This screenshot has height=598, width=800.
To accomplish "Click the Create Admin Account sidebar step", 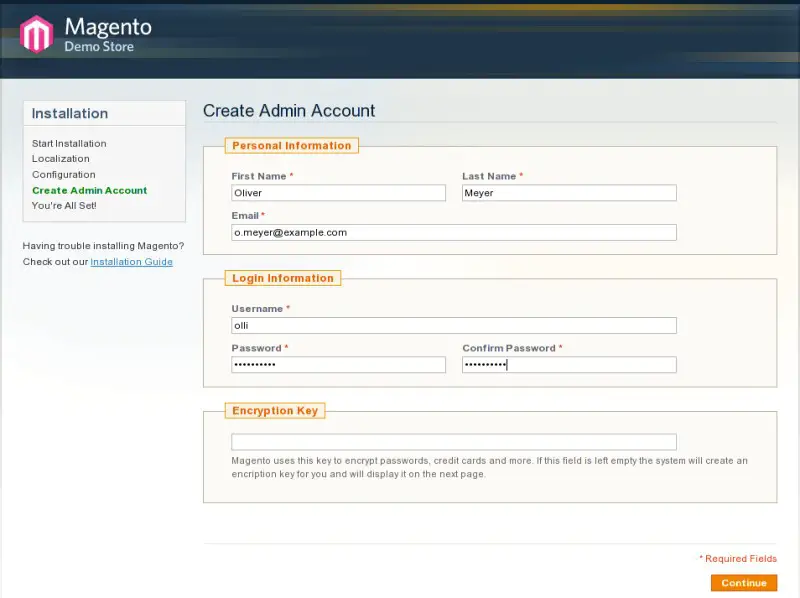I will (x=90, y=190).
